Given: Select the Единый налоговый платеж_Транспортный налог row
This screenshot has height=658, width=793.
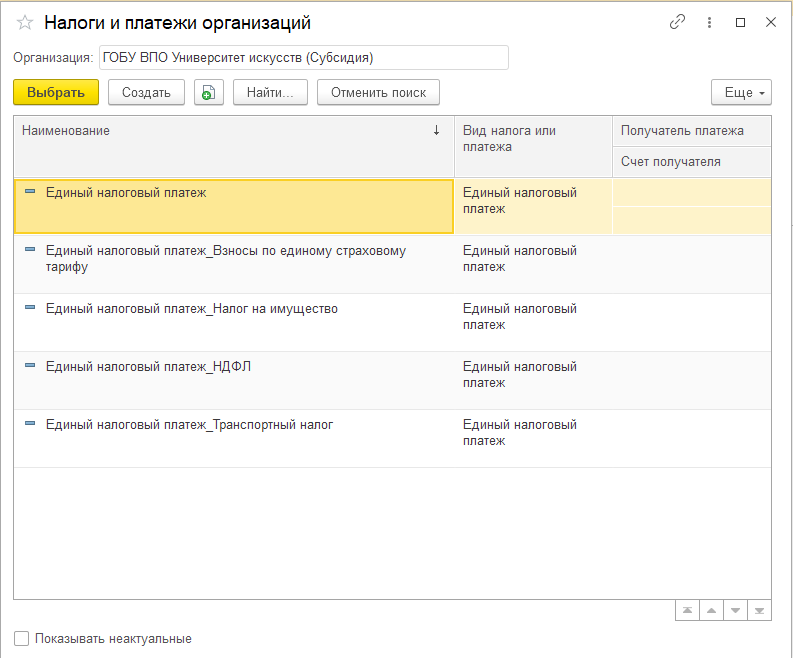Looking at the screenshot, I should (392, 438).
